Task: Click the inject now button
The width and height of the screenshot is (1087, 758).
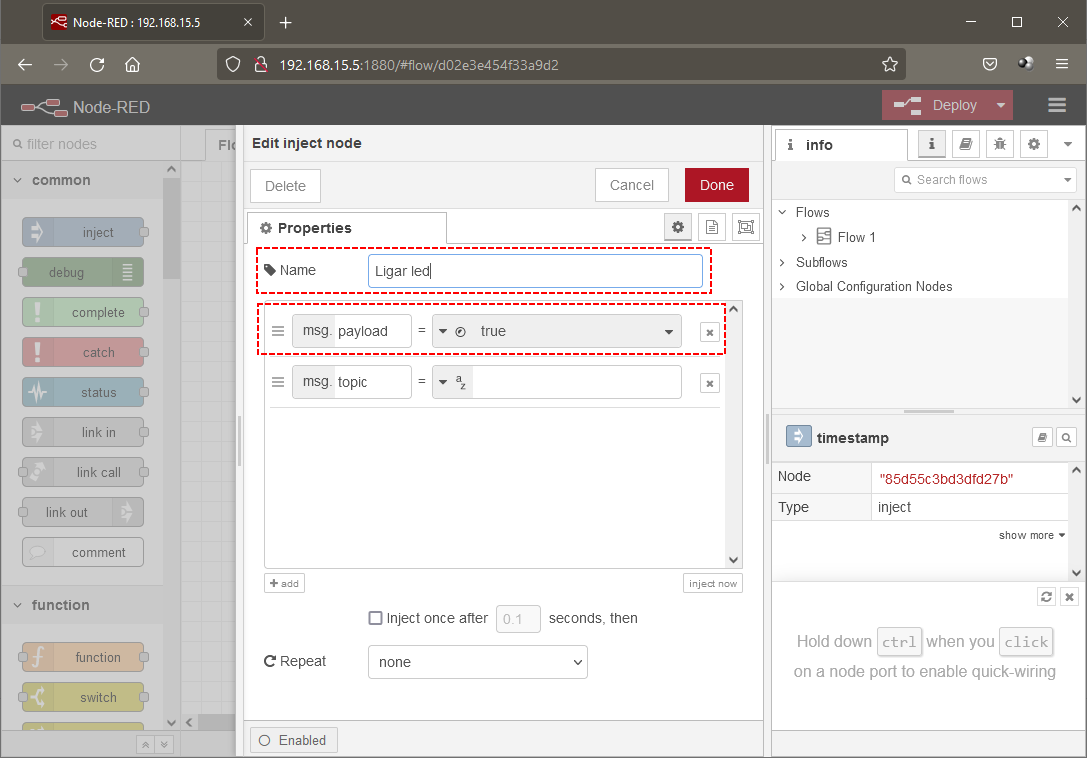Action: [x=713, y=583]
